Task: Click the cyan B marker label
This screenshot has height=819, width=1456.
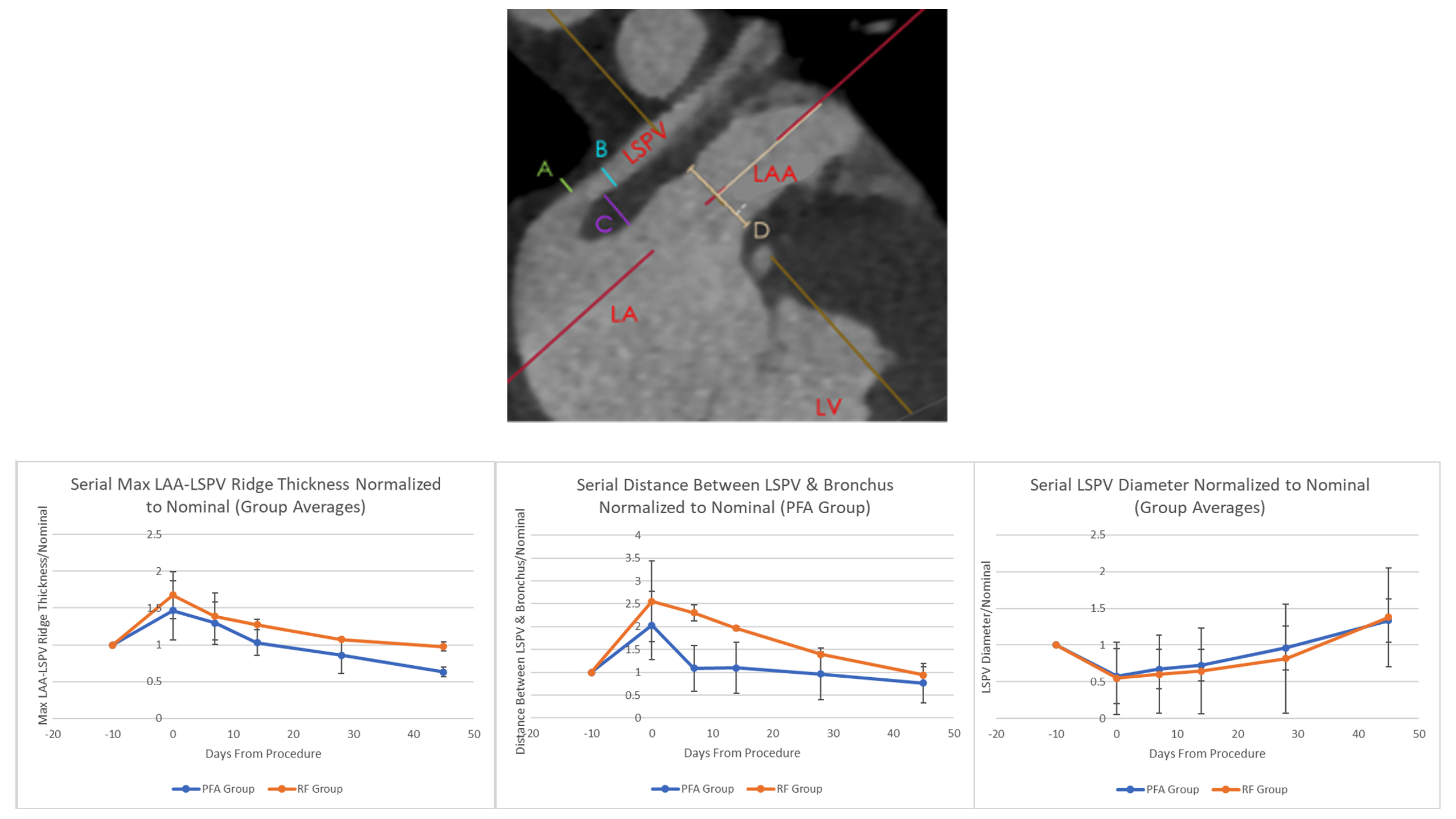Action: (601, 150)
